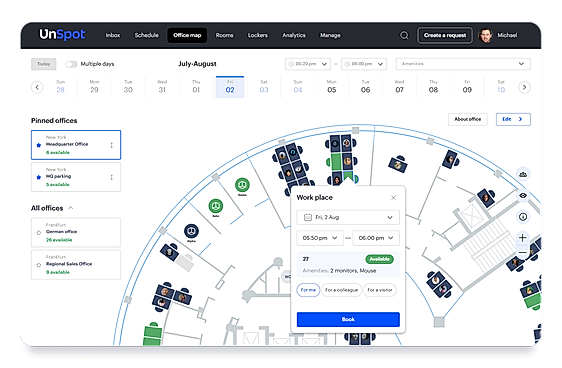The height and width of the screenshot is (368, 562).
Task: Unpin Headquarter Office blue star
Action: (39, 145)
